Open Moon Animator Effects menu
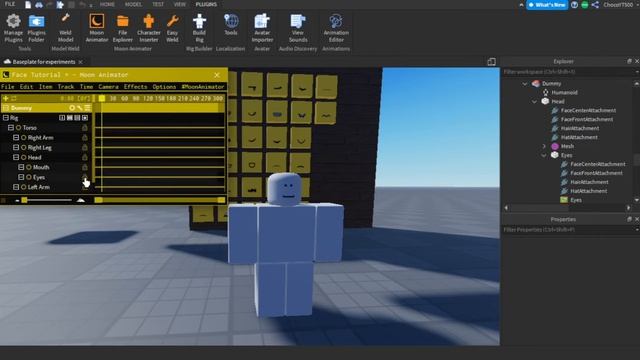The width and height of the screenshot is (640, 360). [135, 87]
